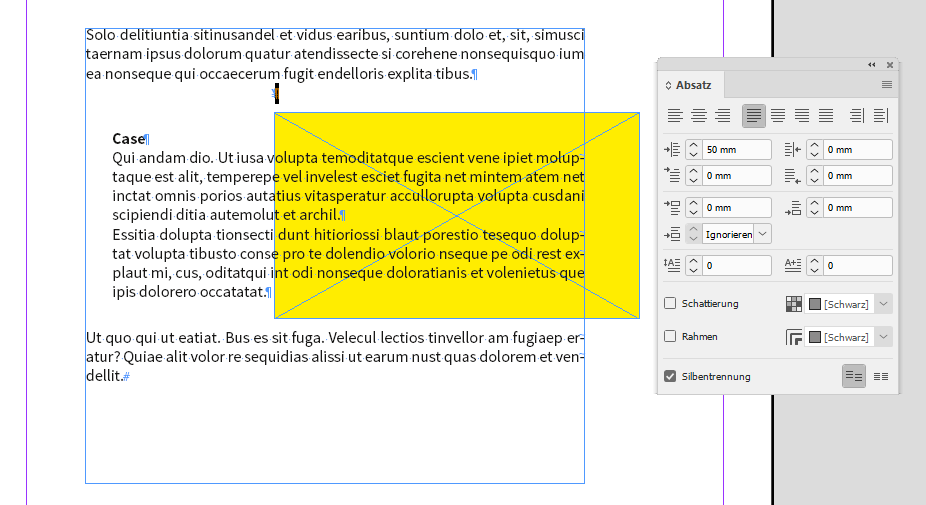Cycle Absatz panel view with expander arrows
The height and width of the screenshot is (505, 926).
coord(669,85)
